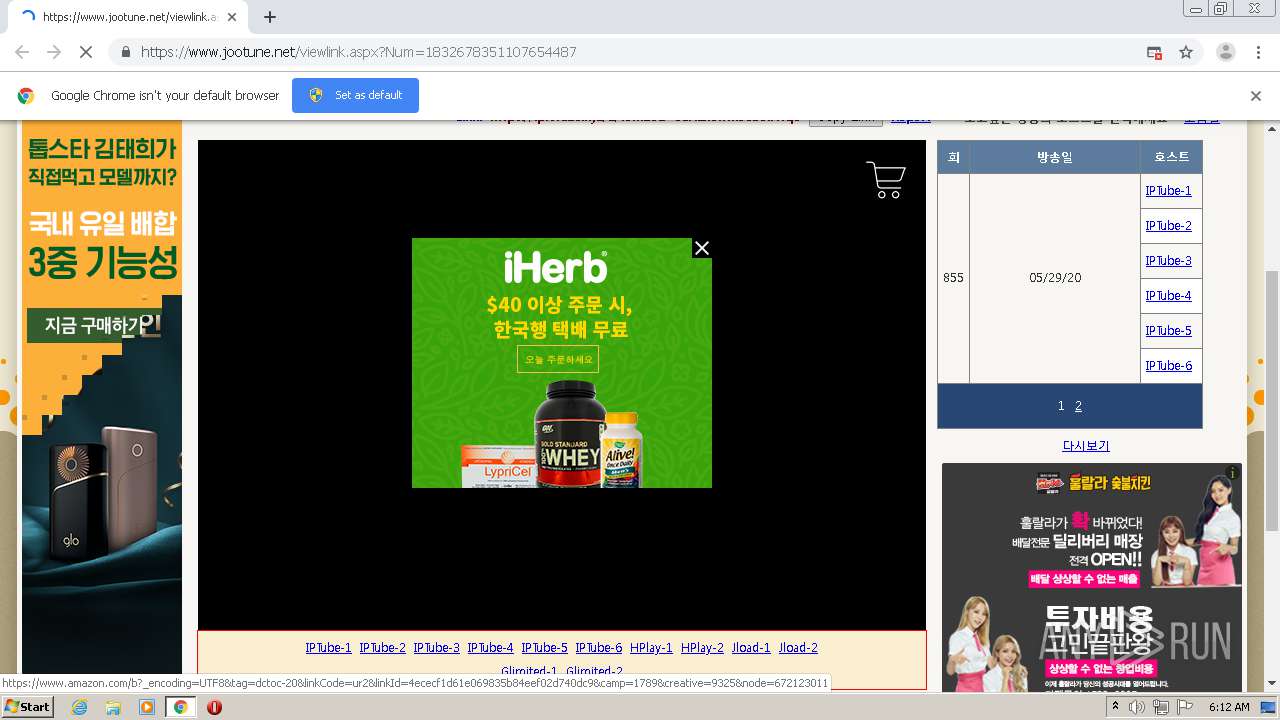This screenshot has height=720, width=1280.
Task: Open IPTube-2 in the host table
Action: 1168,226
